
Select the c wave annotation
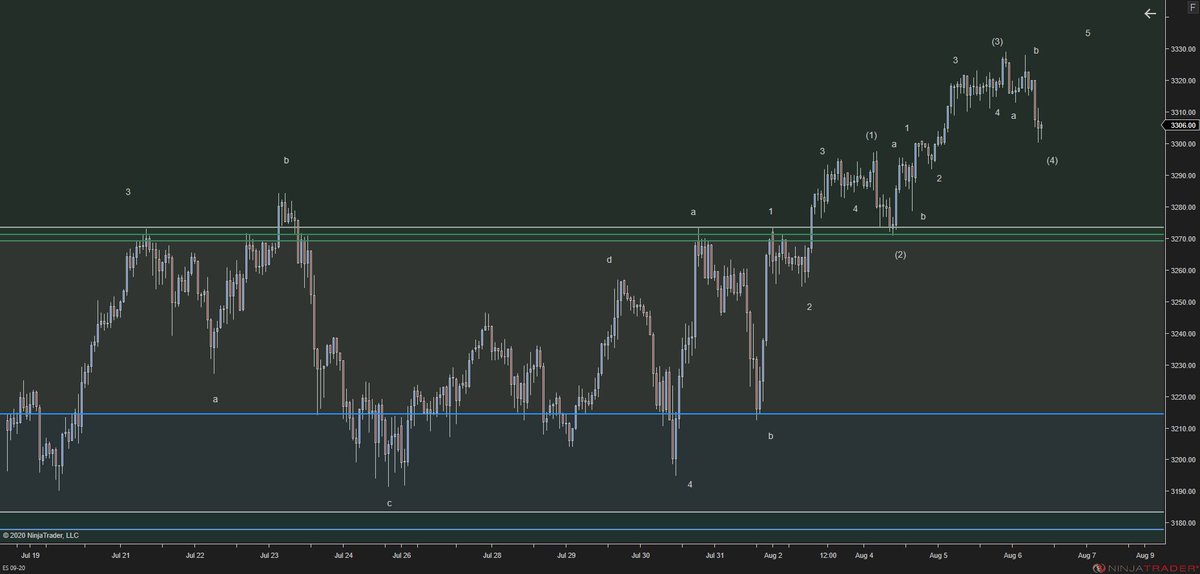[x=390, y=503]
